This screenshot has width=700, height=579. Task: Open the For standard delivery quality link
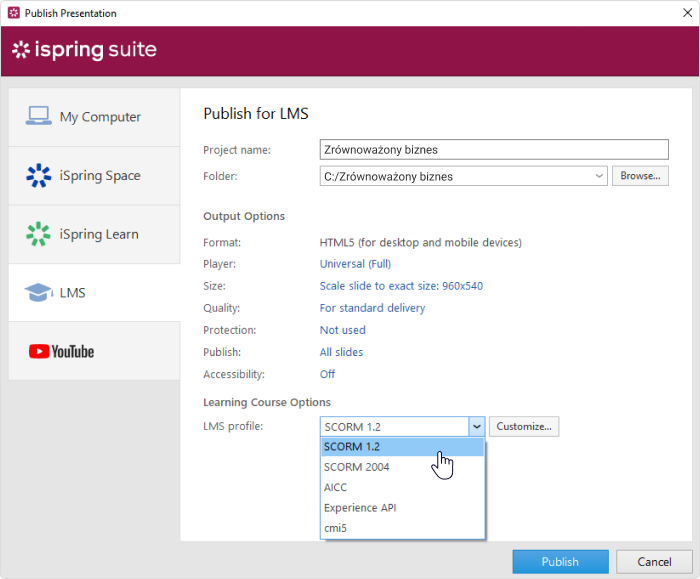tap(372, 308)
